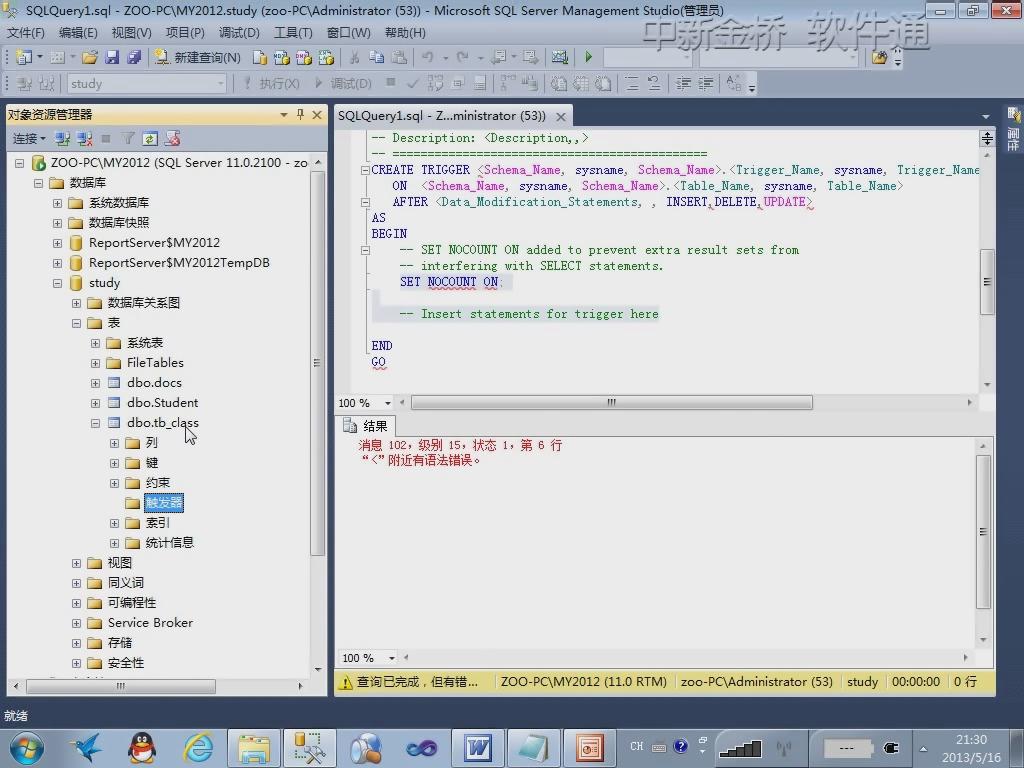The width and height of the screenshot is (1024, 768).
Task: Click the New Project toolbar icon
Action: click(24, 57)
